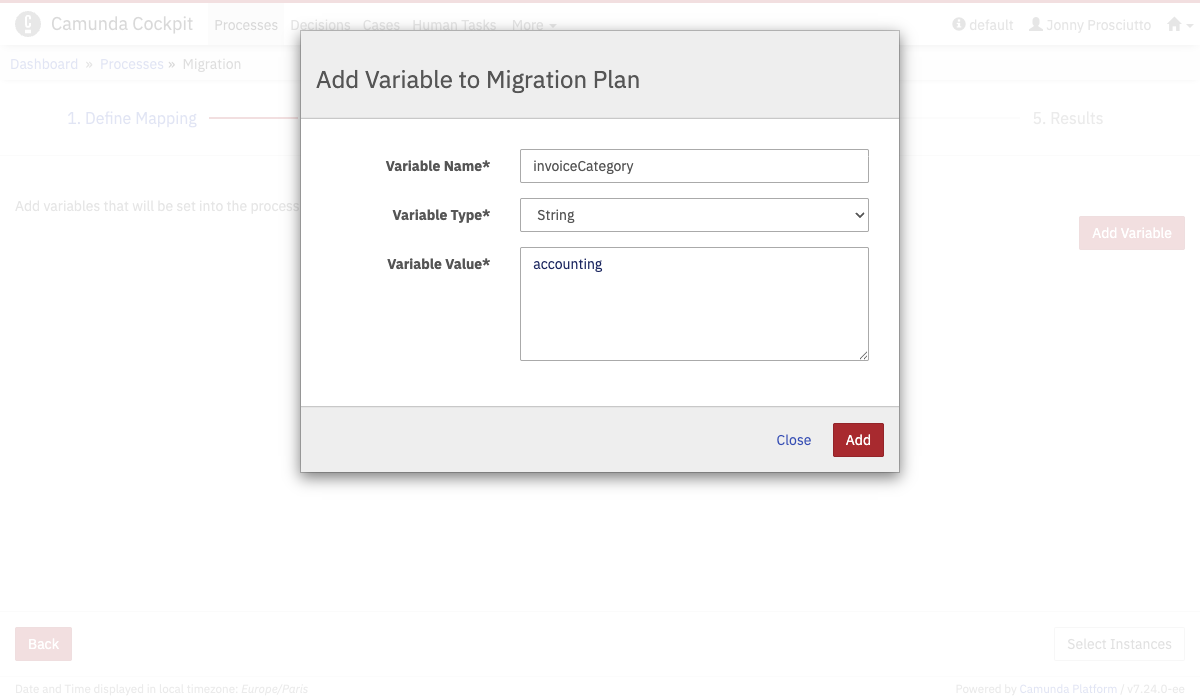Click the Processes breadcrumb link
The image size is (1200, 700).
click(131, 64)
